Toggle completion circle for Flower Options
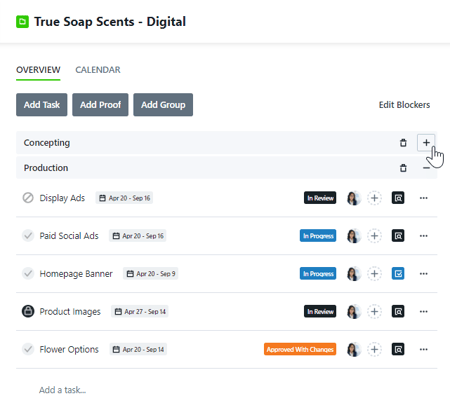This screenshot has width=450, height=410. point(28,349)
